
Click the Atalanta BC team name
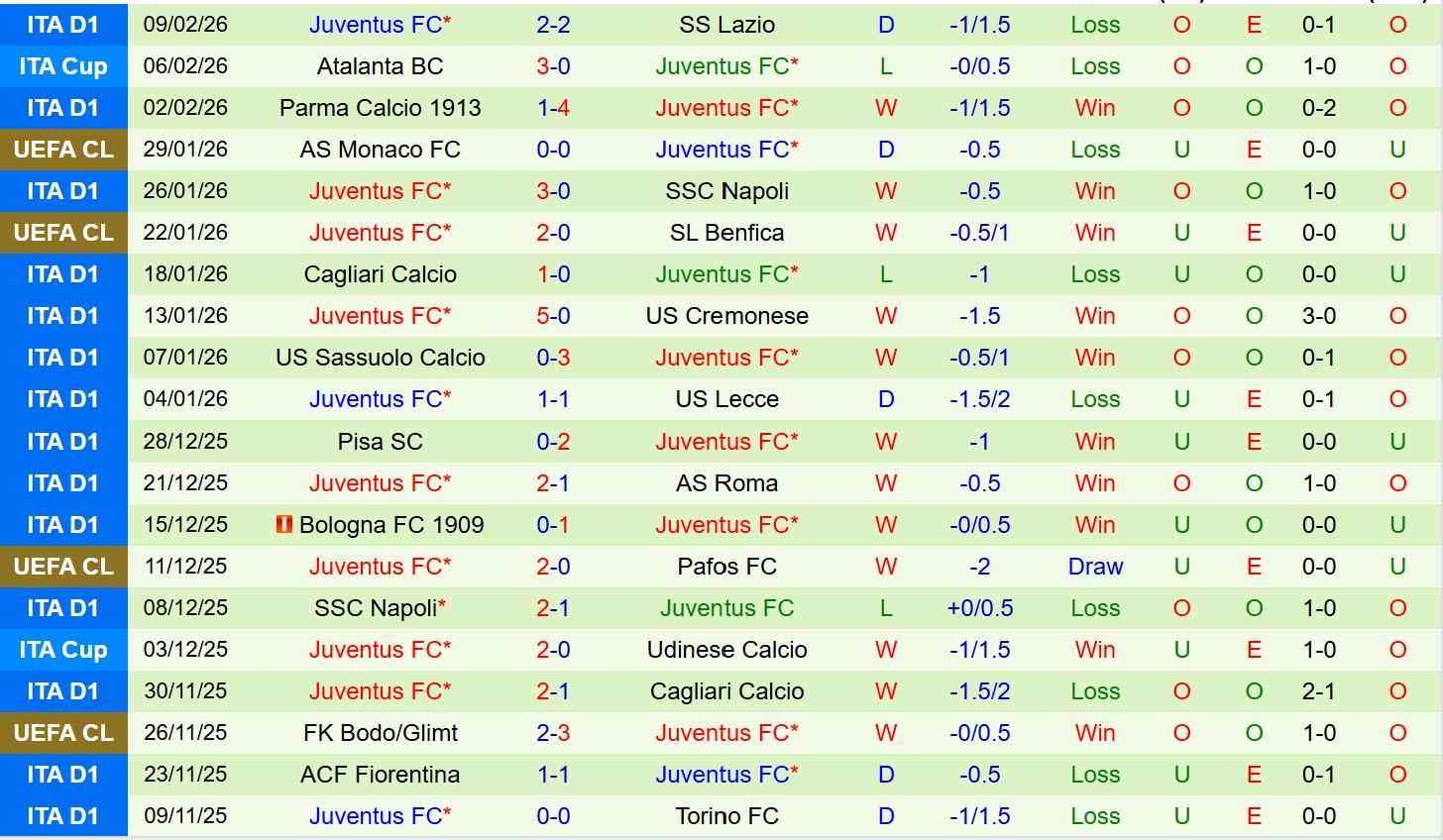click(x=380, y=66)
